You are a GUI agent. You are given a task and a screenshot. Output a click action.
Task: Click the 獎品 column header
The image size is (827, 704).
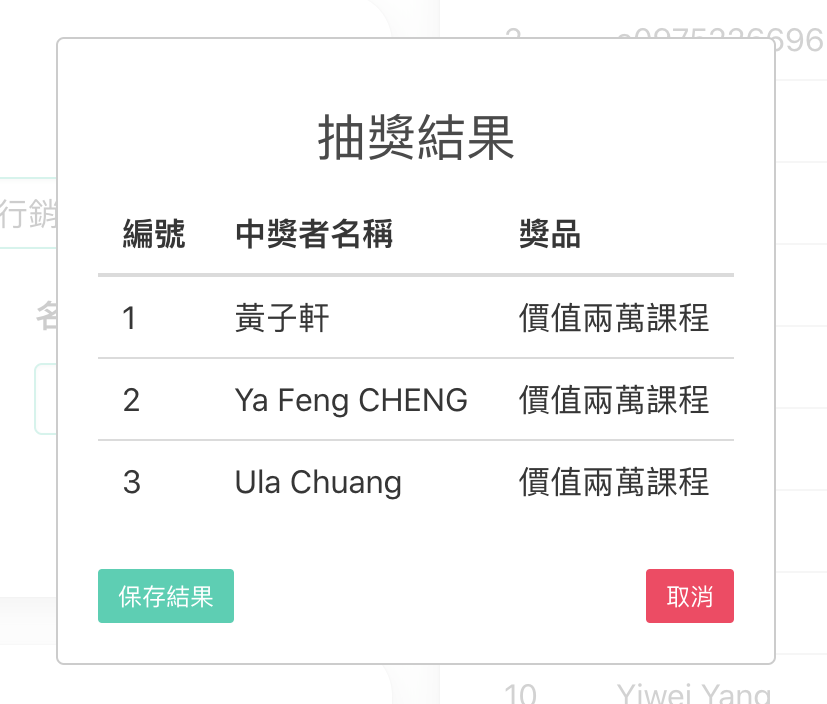coord(550,234)
